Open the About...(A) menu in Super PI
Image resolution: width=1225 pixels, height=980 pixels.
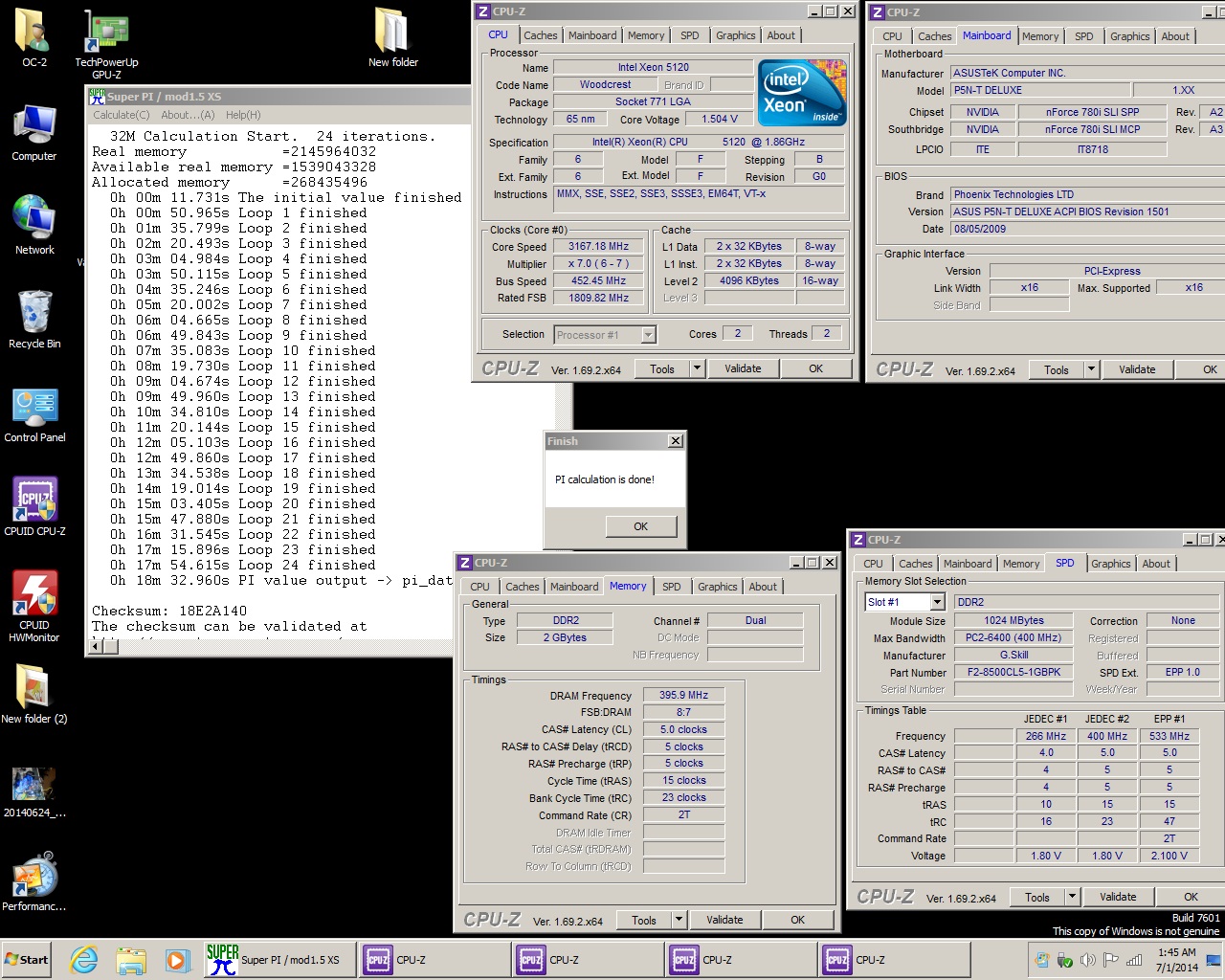point(188,115)
